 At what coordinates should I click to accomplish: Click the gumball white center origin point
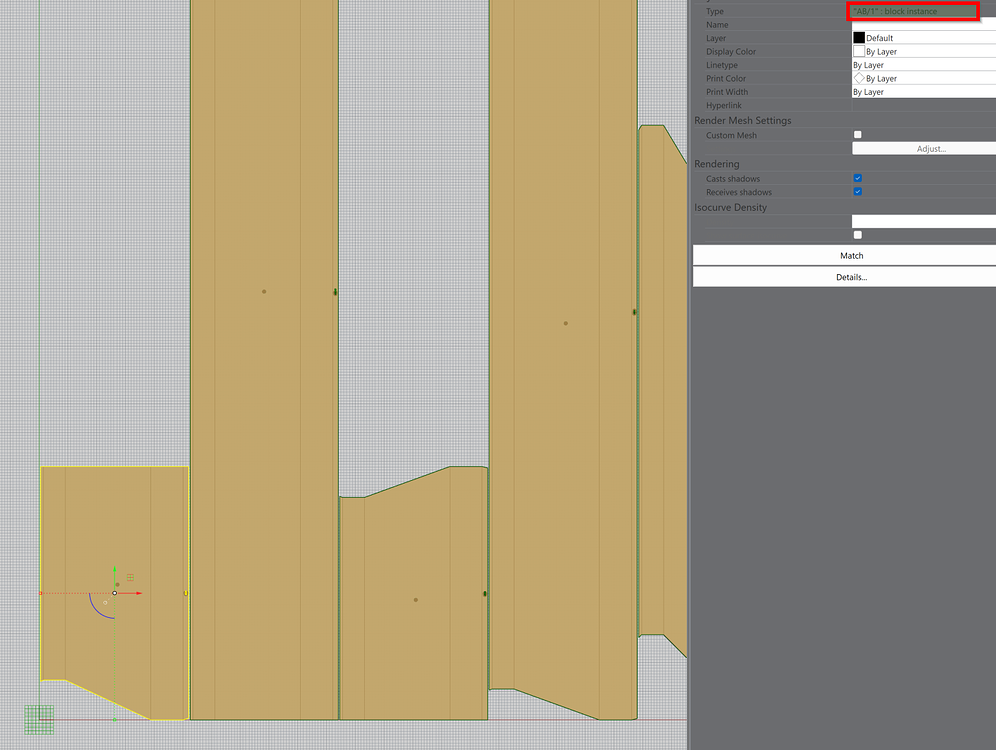(114, 593)
